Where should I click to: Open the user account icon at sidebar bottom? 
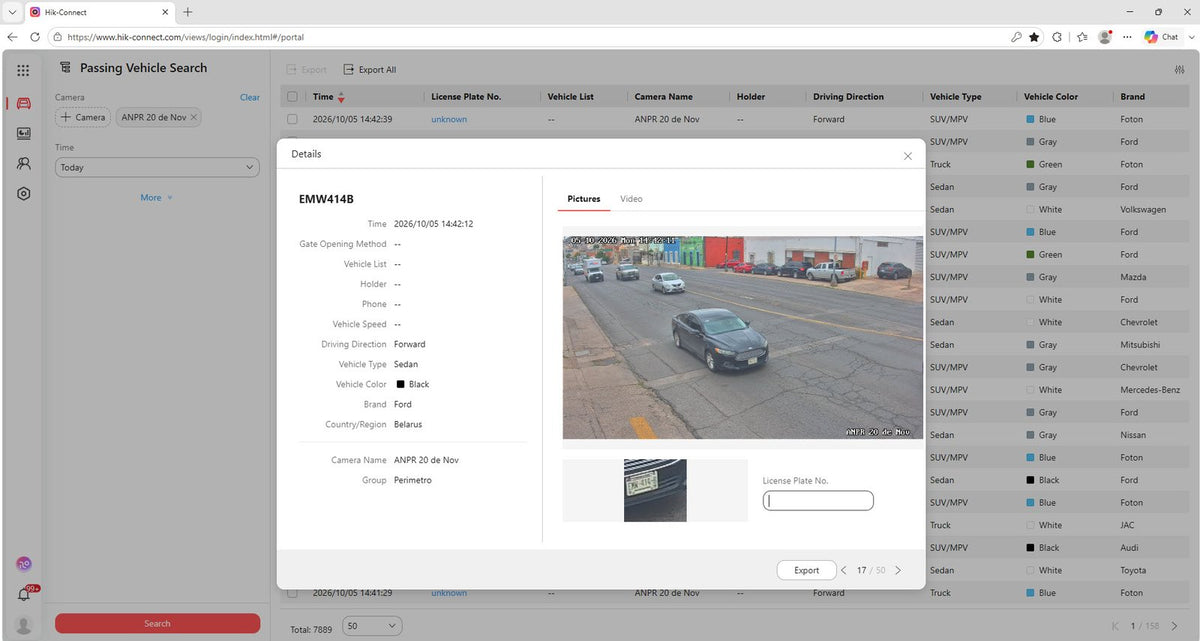coord(23,625)
